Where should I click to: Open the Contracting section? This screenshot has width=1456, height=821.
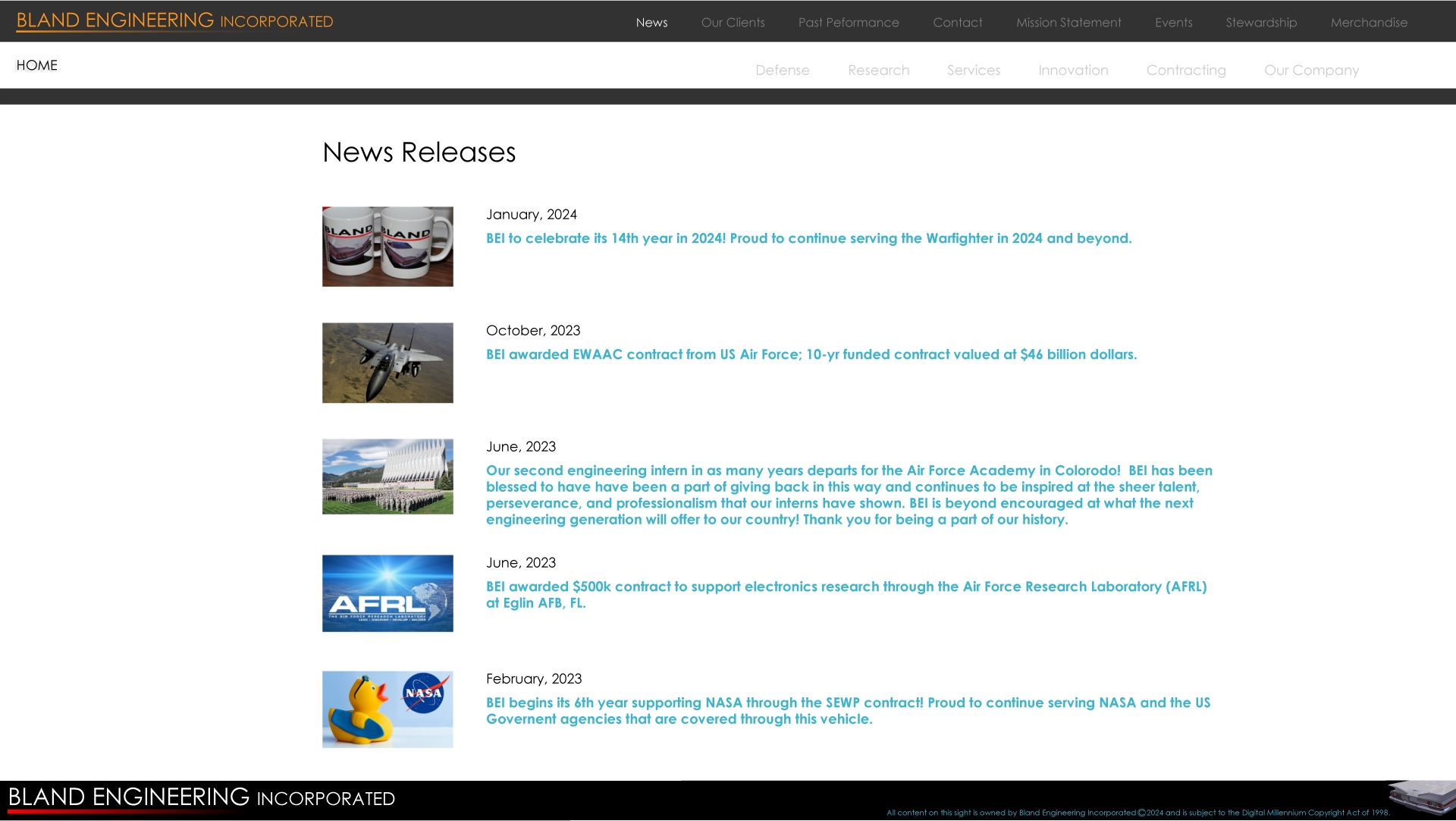pos(1186,70)
